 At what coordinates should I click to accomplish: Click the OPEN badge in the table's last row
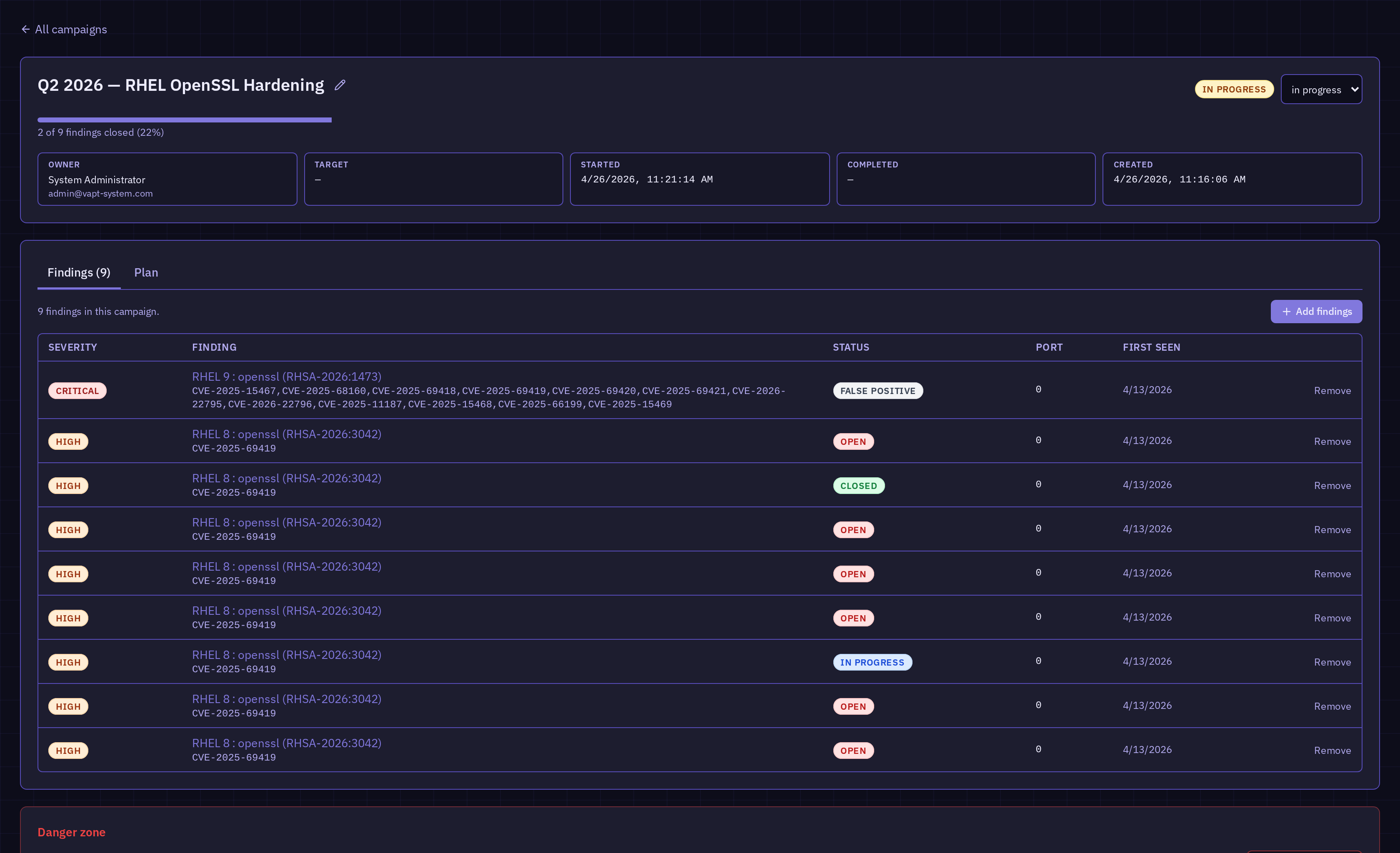853,751
